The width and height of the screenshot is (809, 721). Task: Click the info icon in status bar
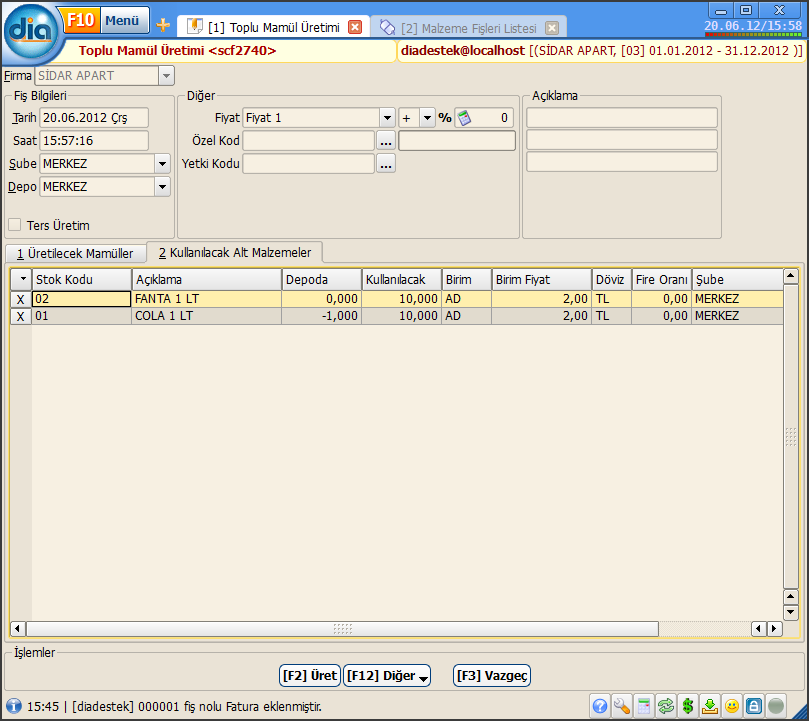tap(13, 706)
